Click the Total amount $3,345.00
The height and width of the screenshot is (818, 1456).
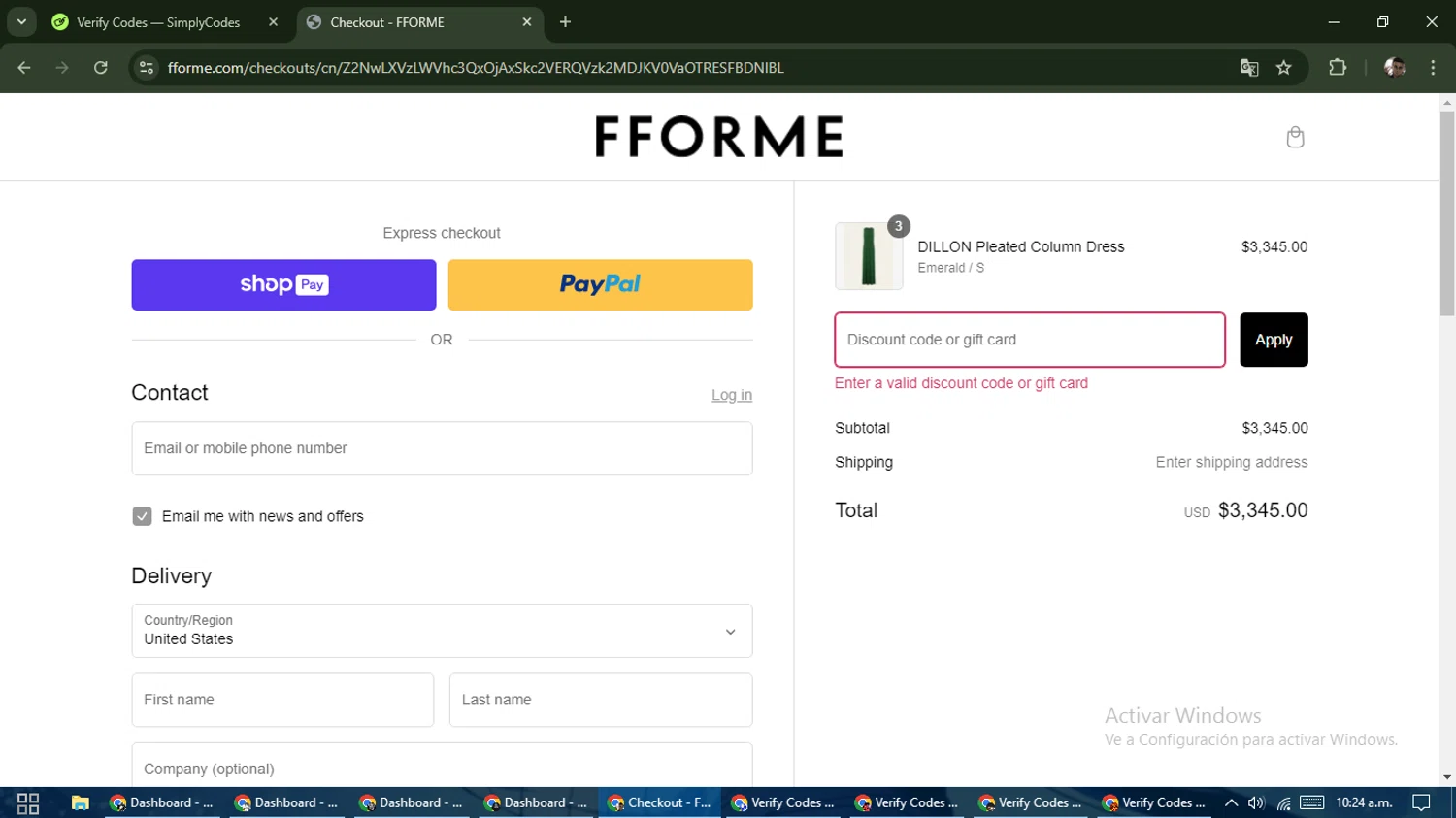pyautogui.click(x=1263, y=510)
